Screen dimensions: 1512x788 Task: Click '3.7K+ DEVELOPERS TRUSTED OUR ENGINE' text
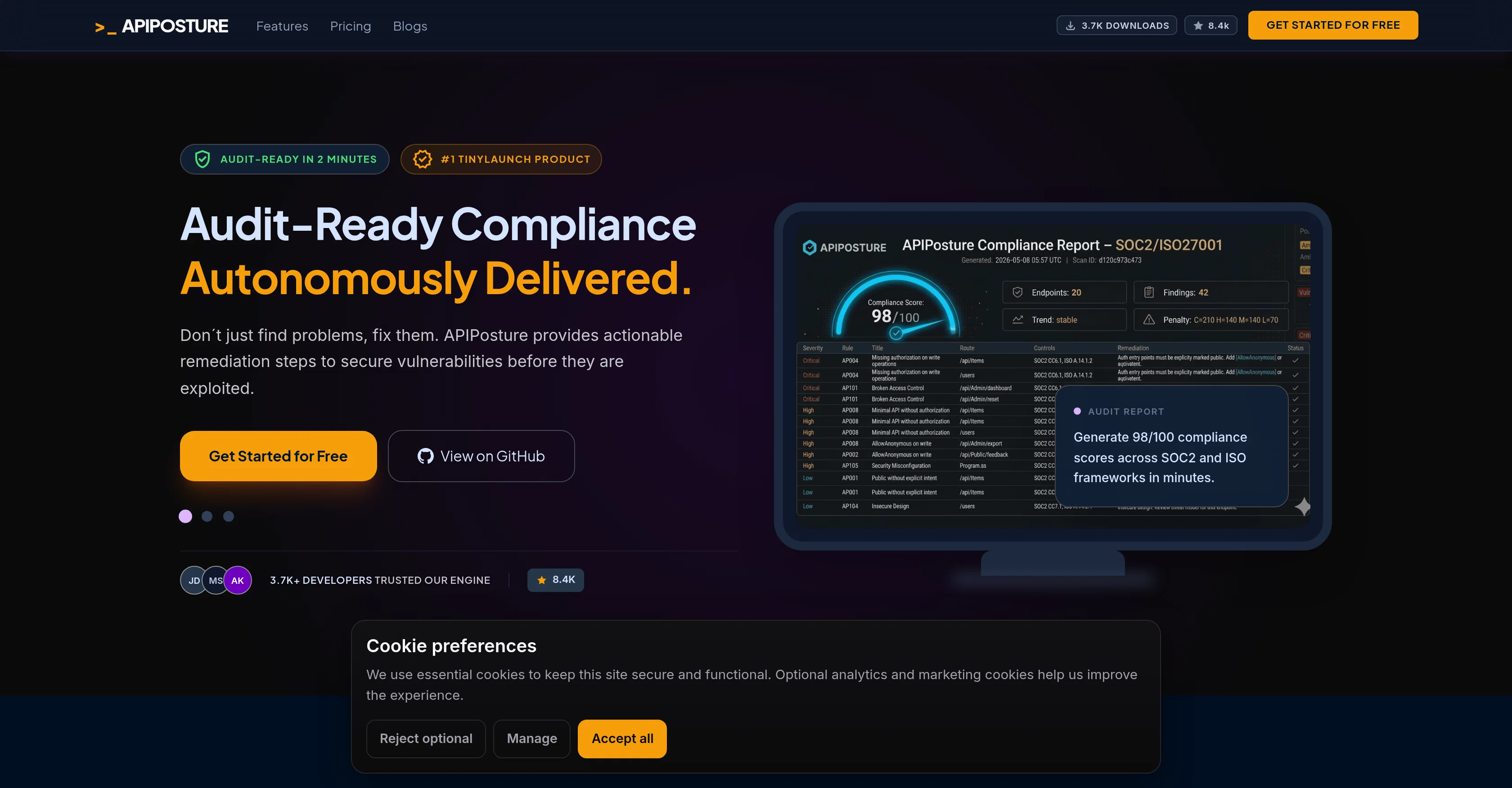(380, 580)
